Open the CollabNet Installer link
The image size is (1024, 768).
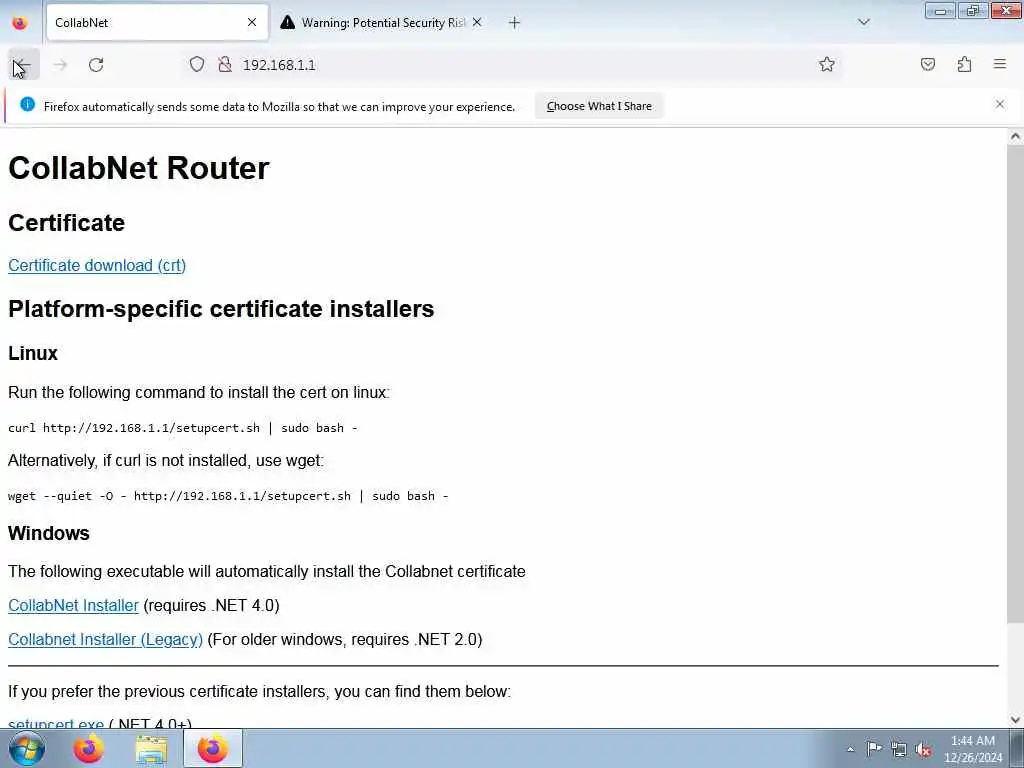pyautogui.click(x=73, y=605)
